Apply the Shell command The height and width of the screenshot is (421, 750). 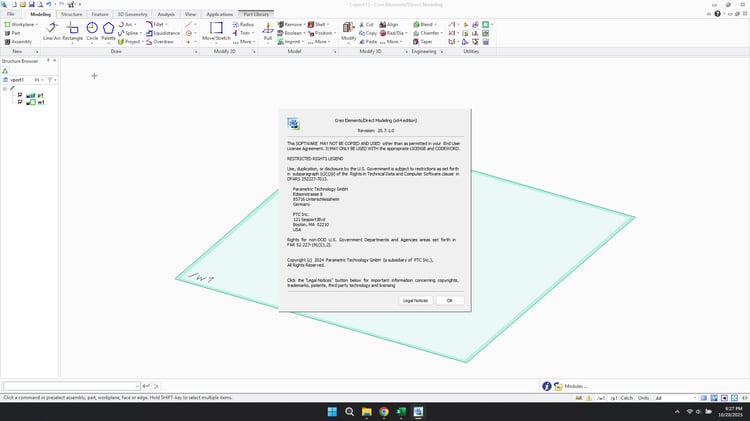click(x=318, y=24)
